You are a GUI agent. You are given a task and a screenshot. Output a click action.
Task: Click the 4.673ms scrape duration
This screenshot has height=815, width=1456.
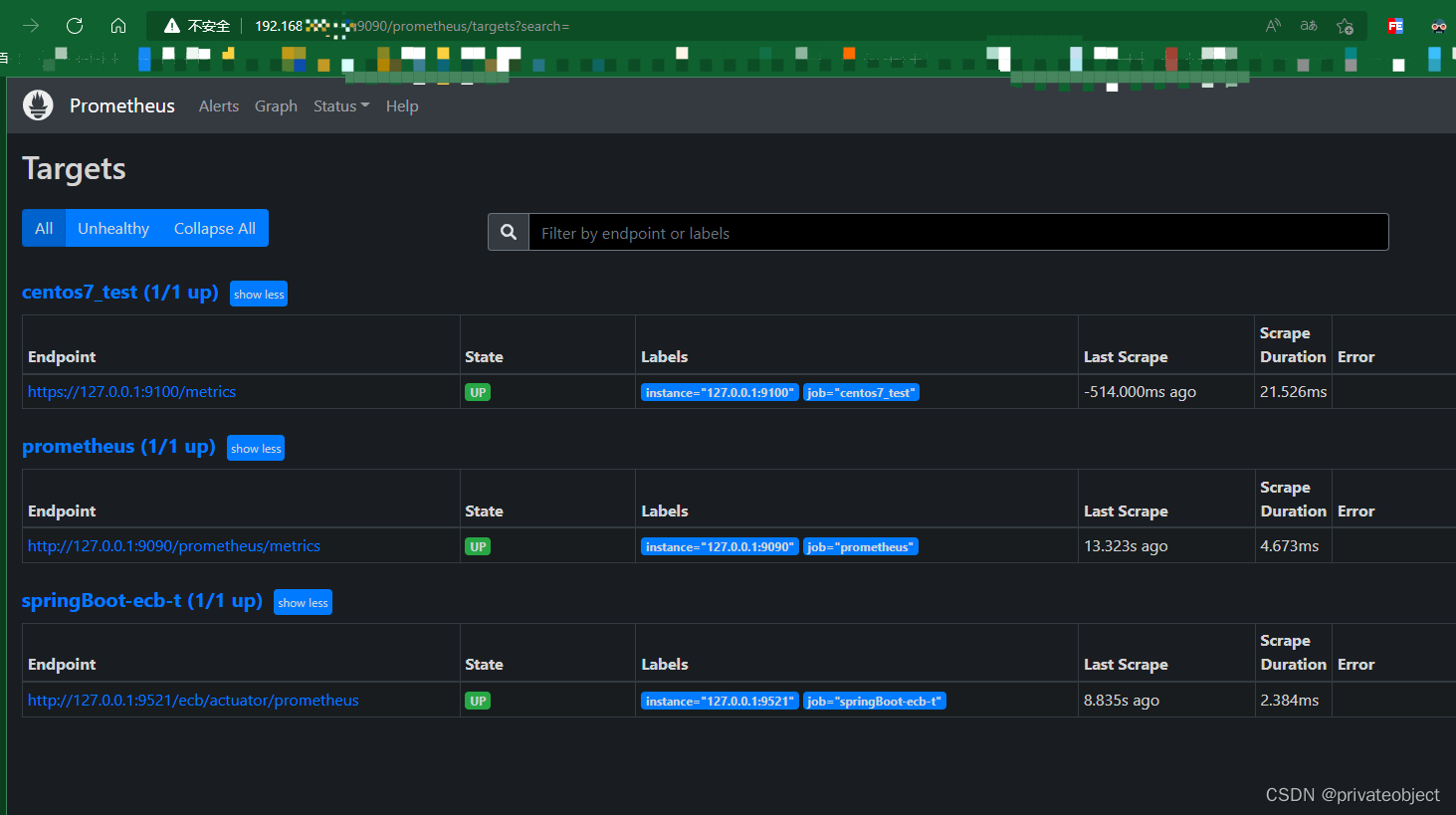[1289, 545]
